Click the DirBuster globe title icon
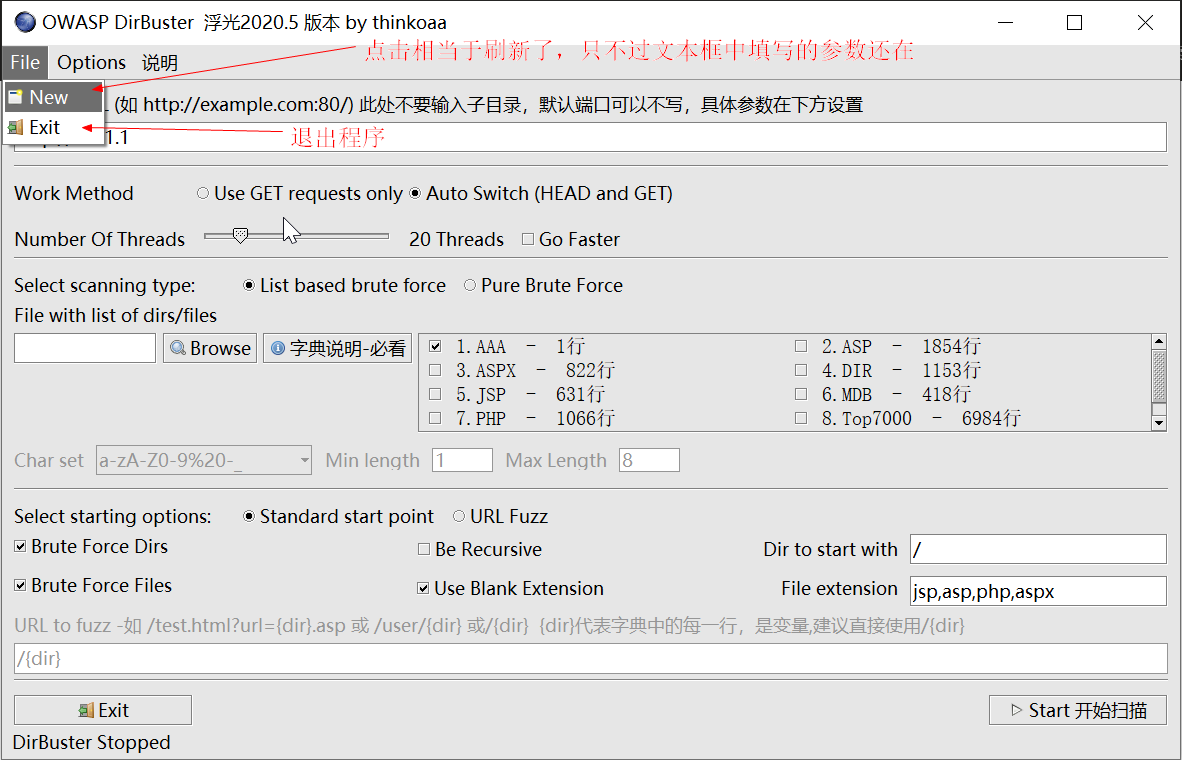The image size is (1182, 760). point(24,23)
